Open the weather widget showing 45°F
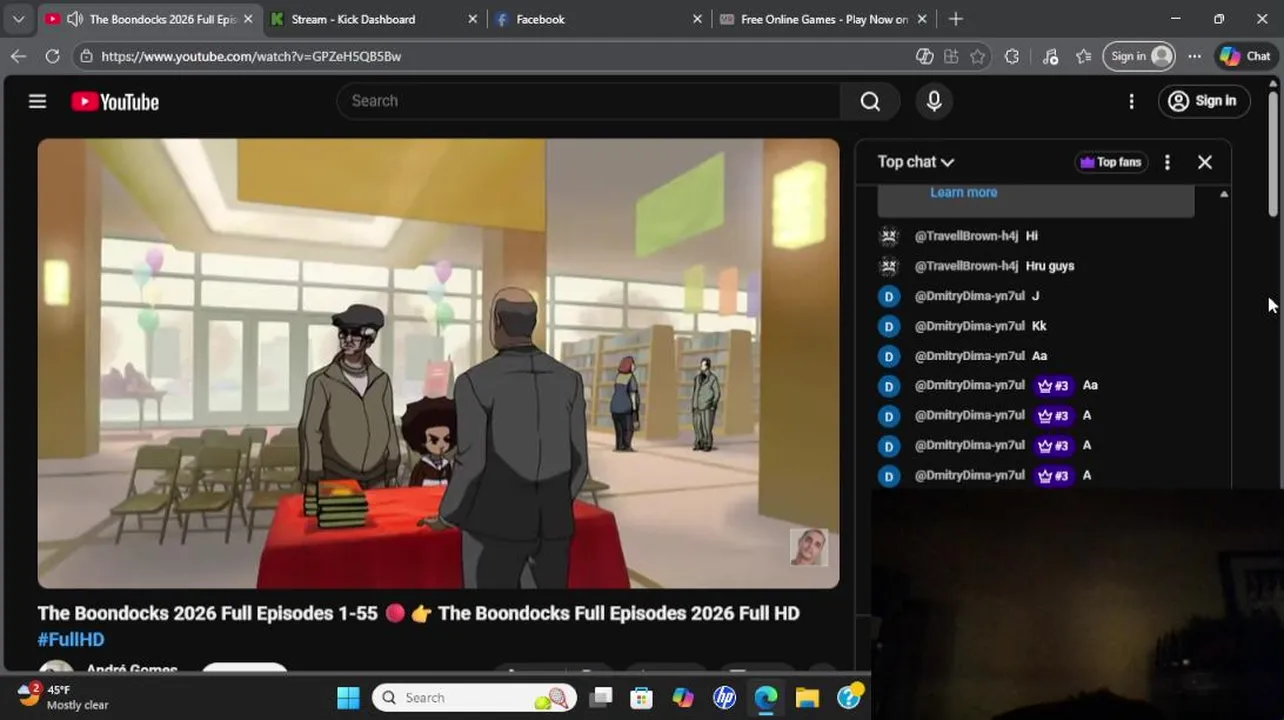 click(64, 697)
